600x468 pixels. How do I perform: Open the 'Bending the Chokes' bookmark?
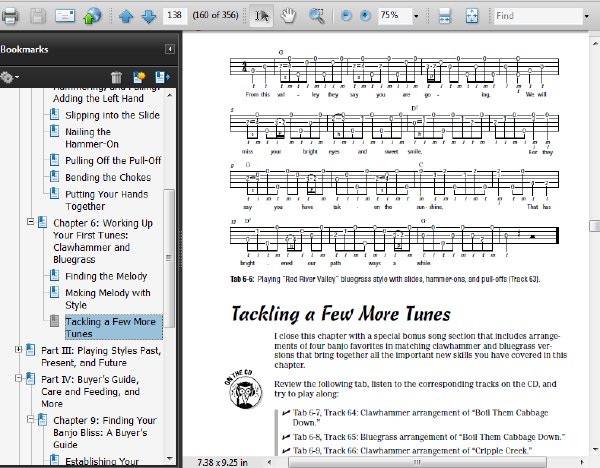[108, 178]
